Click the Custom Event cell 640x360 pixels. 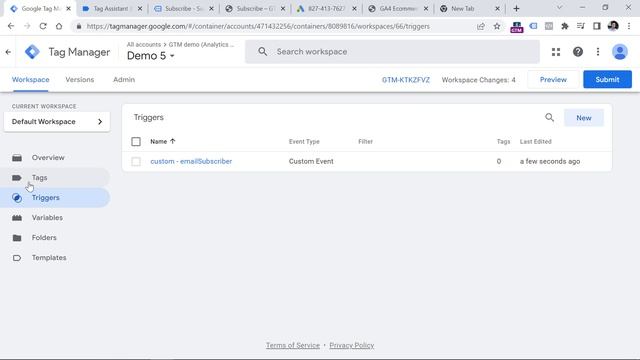pyautogui.click(x=311, y=161)
